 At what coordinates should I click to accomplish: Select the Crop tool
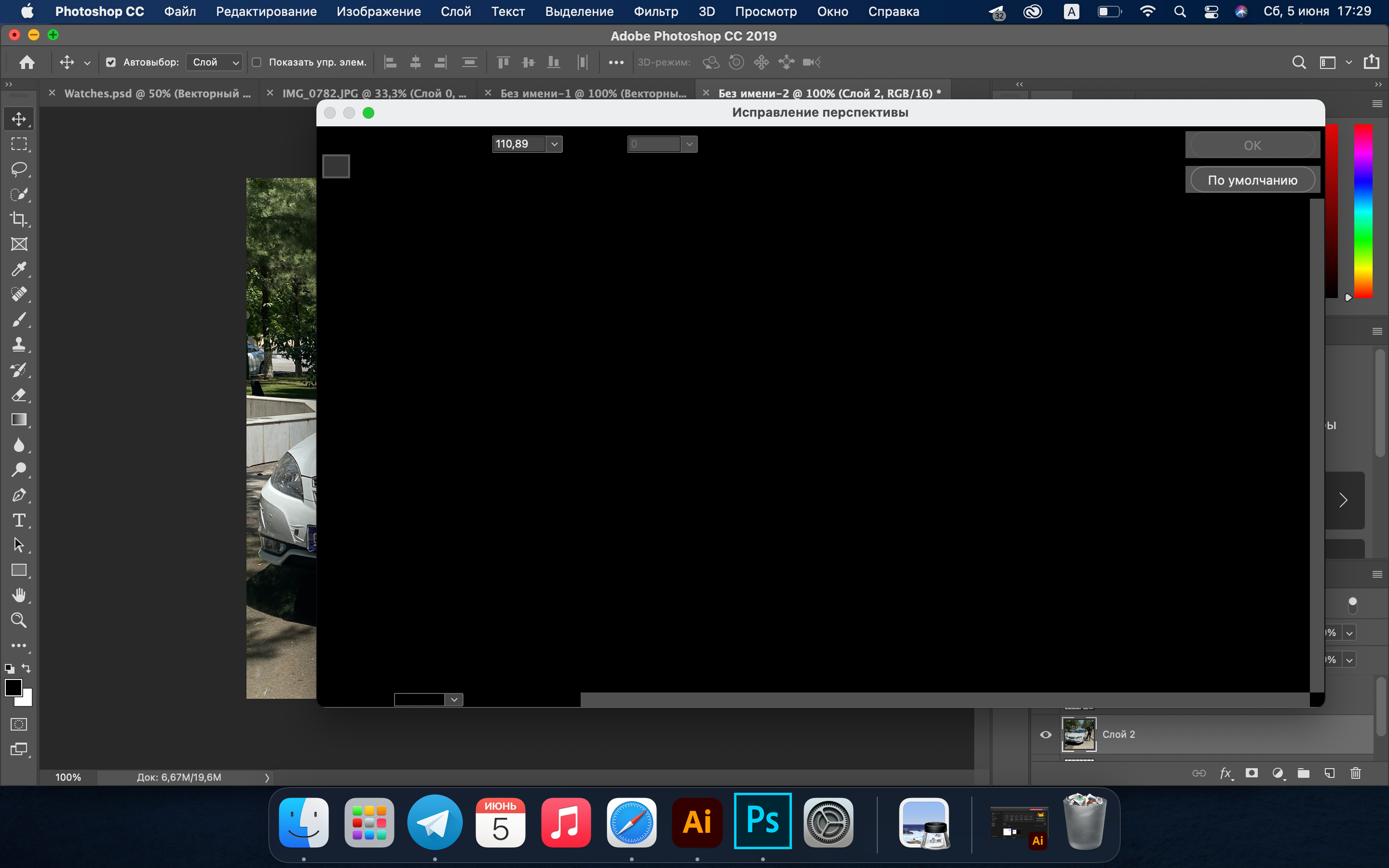19,219
